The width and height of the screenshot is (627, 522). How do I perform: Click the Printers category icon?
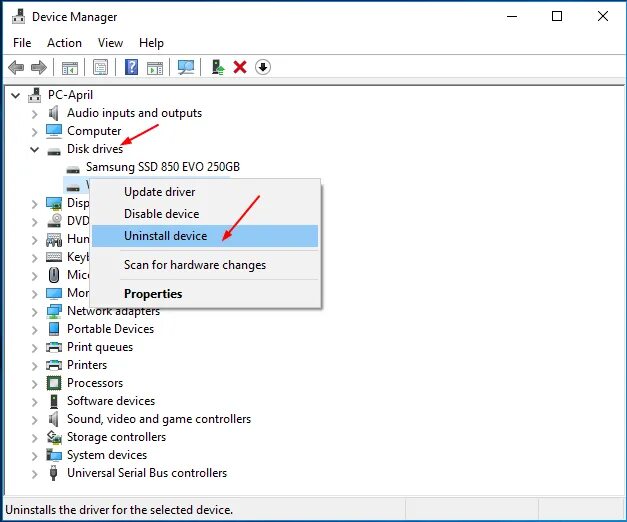point(54,365)
